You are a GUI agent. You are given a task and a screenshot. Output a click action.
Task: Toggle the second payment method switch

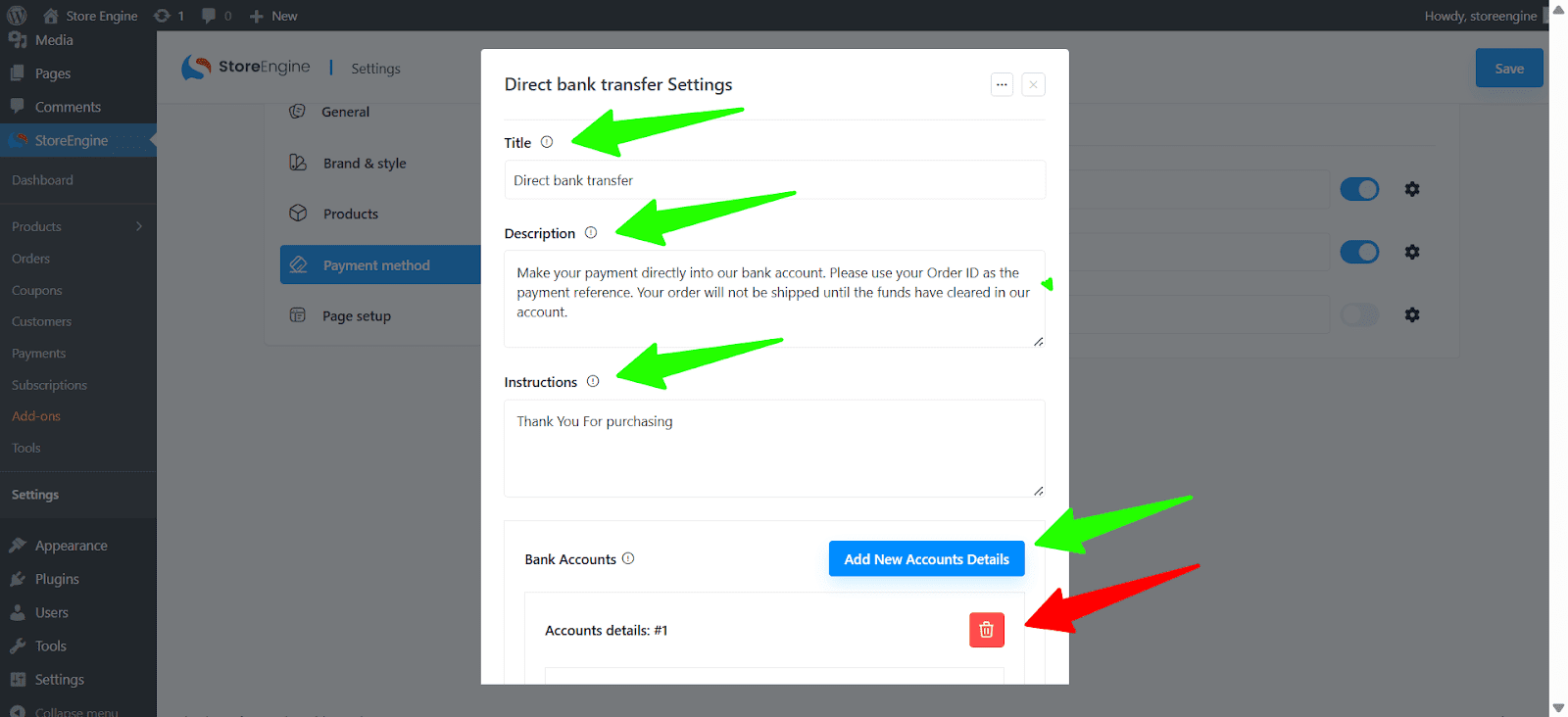tap(1359, 252)
